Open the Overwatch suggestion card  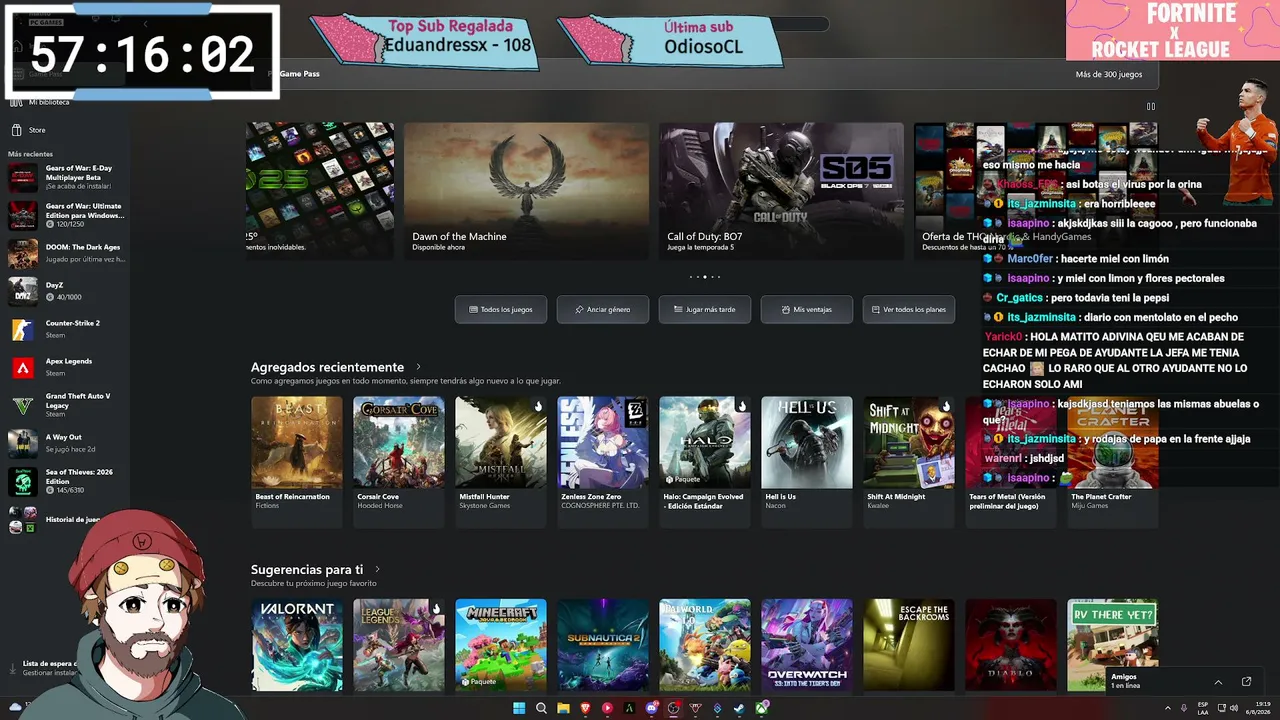coord(807,645)
